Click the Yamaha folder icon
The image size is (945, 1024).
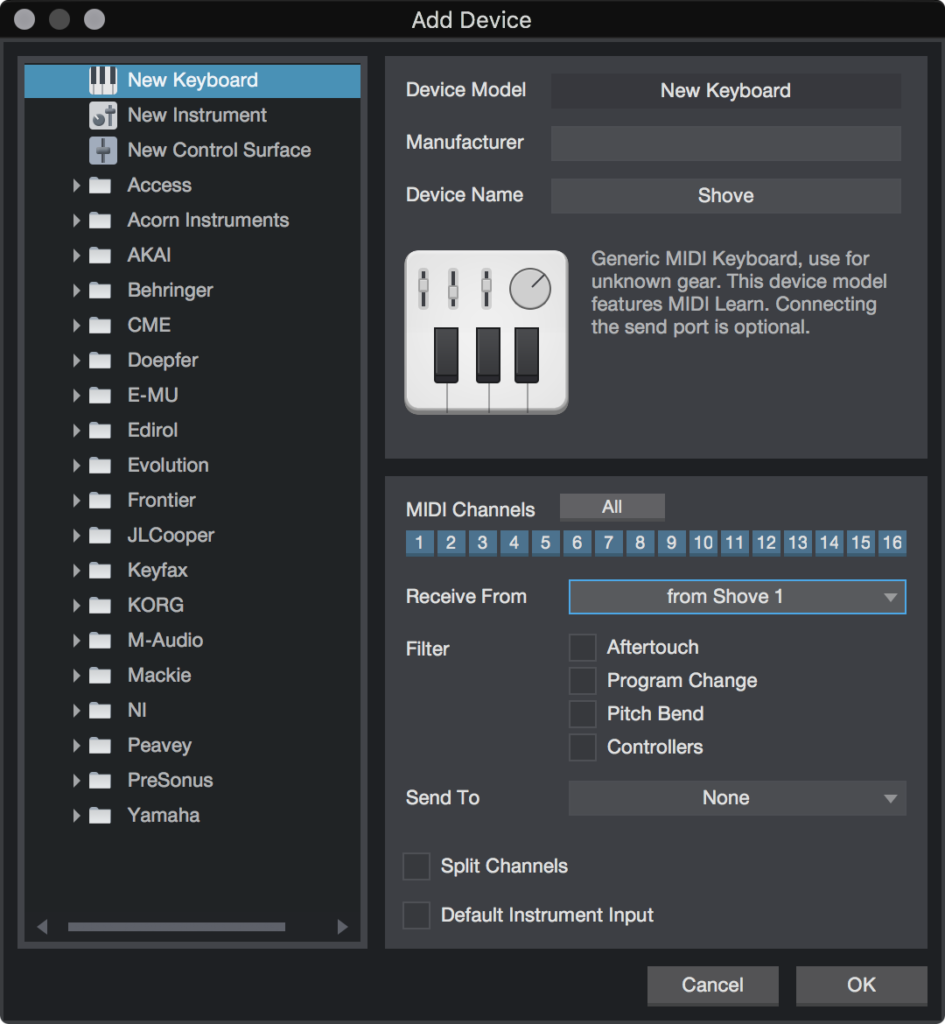click(99, 815)
